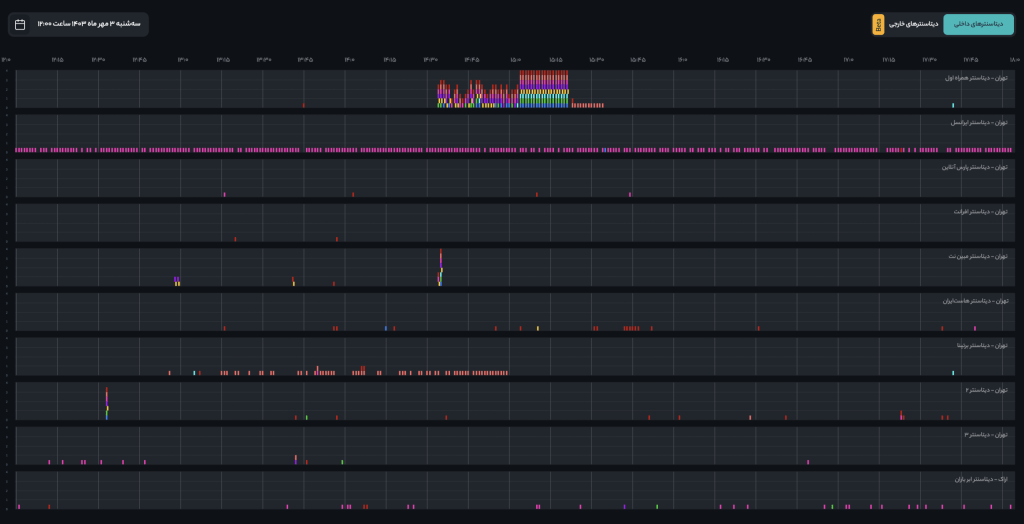Click the purple-yellow markers near ۱۳:۰۰ in مبین نت row

pyautogui.click(x=177, y=282)
